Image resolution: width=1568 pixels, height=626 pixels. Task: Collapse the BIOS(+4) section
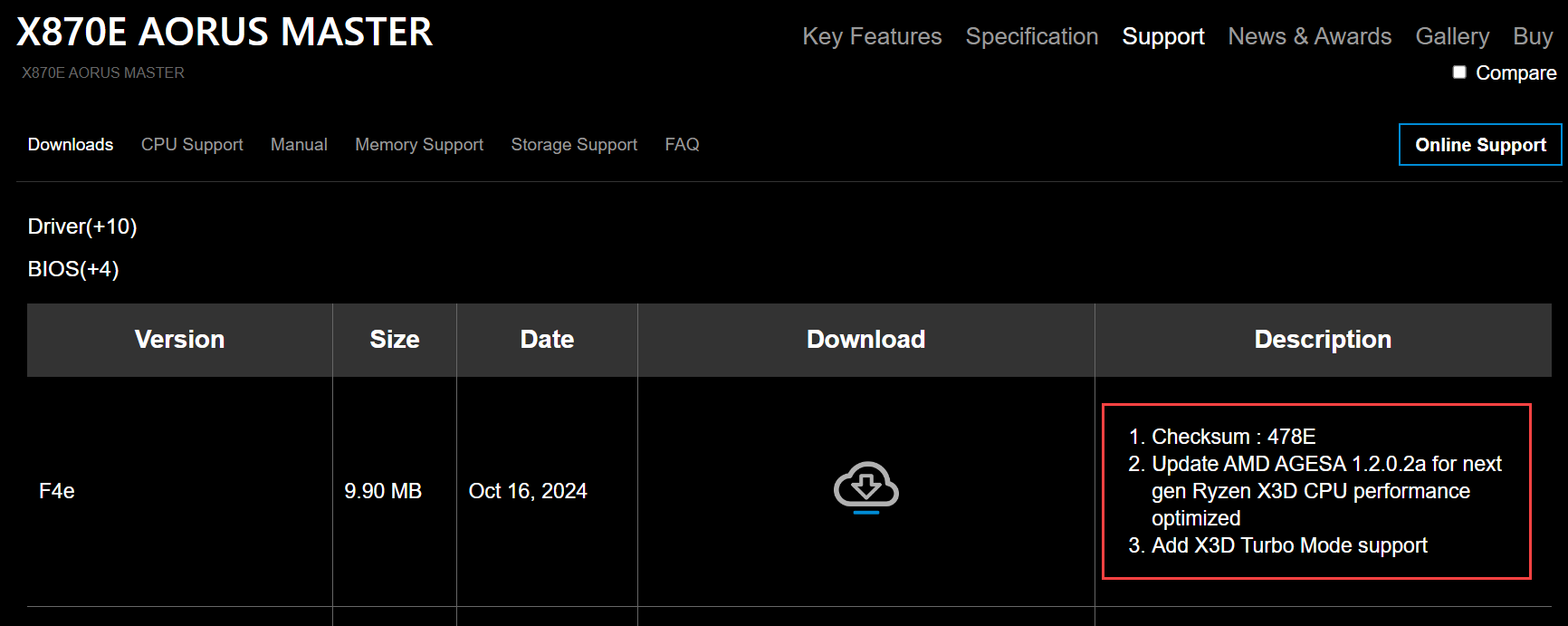73,269
